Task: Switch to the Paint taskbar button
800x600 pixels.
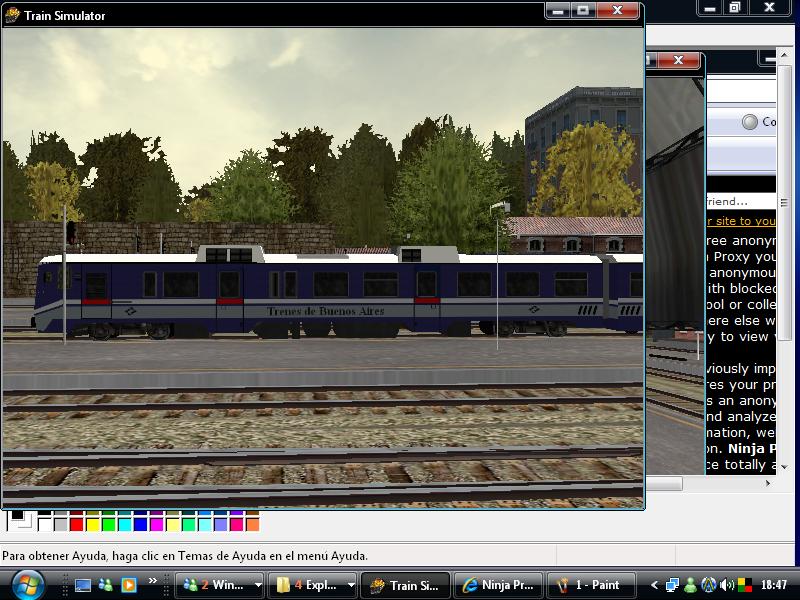Action: (x=590, y=585)
